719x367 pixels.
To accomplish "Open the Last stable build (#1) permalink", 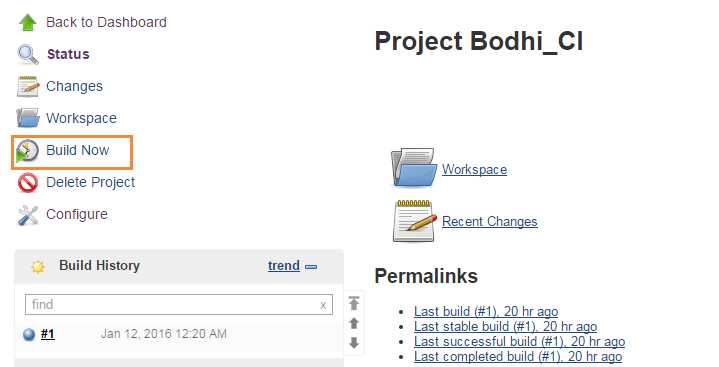I will 505,327.
